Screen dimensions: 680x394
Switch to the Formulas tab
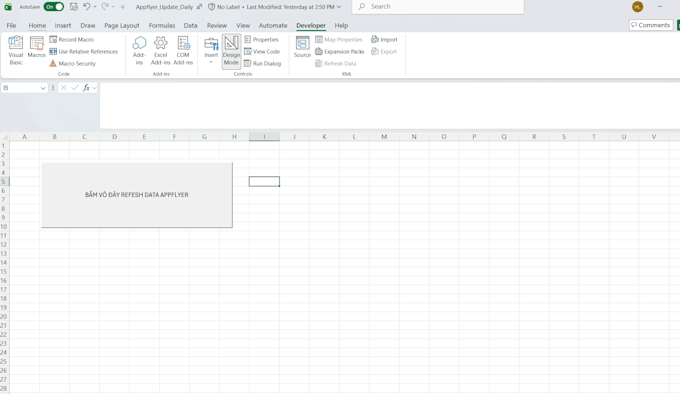coord(162,26)
